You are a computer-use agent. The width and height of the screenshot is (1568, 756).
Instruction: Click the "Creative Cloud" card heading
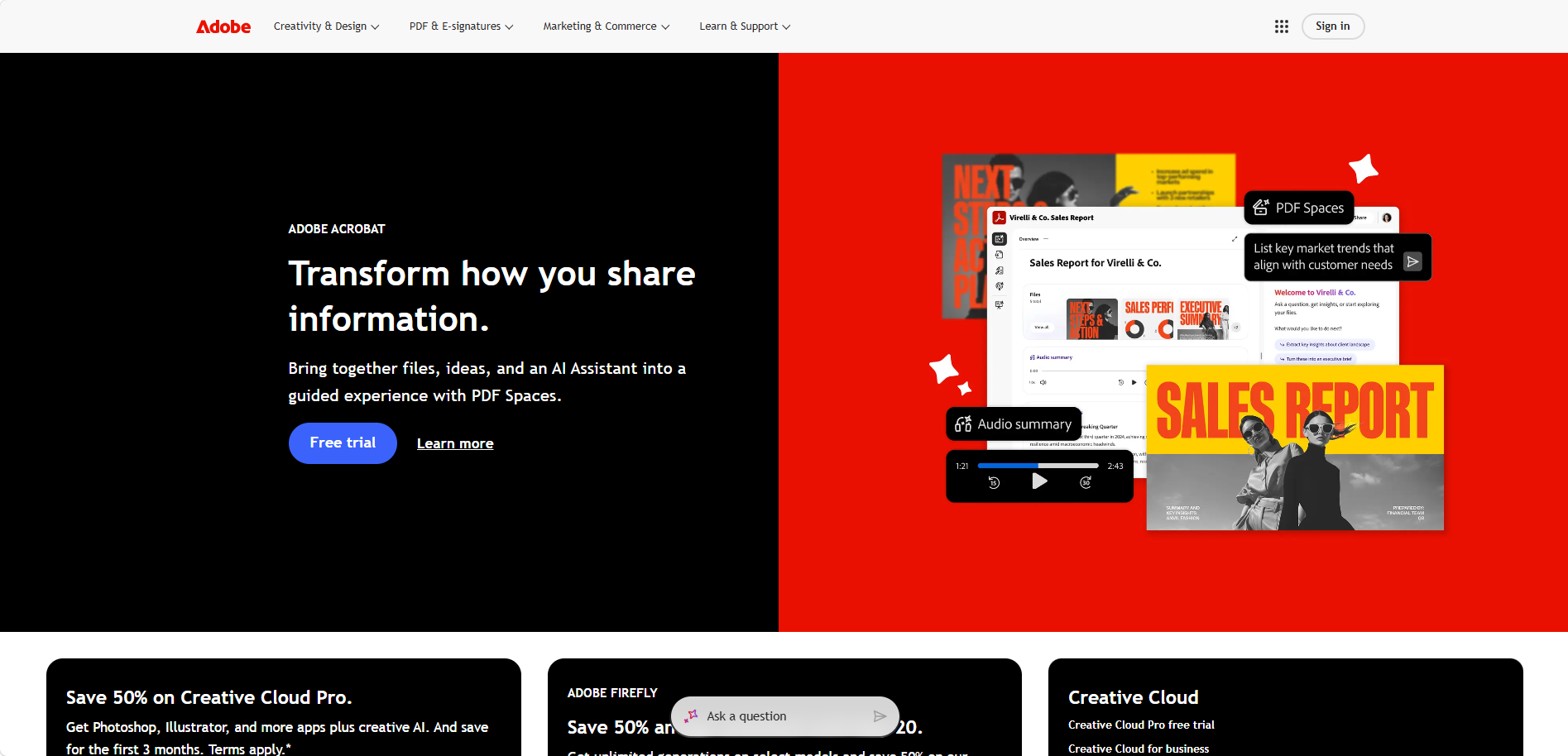click(1134, 697)
